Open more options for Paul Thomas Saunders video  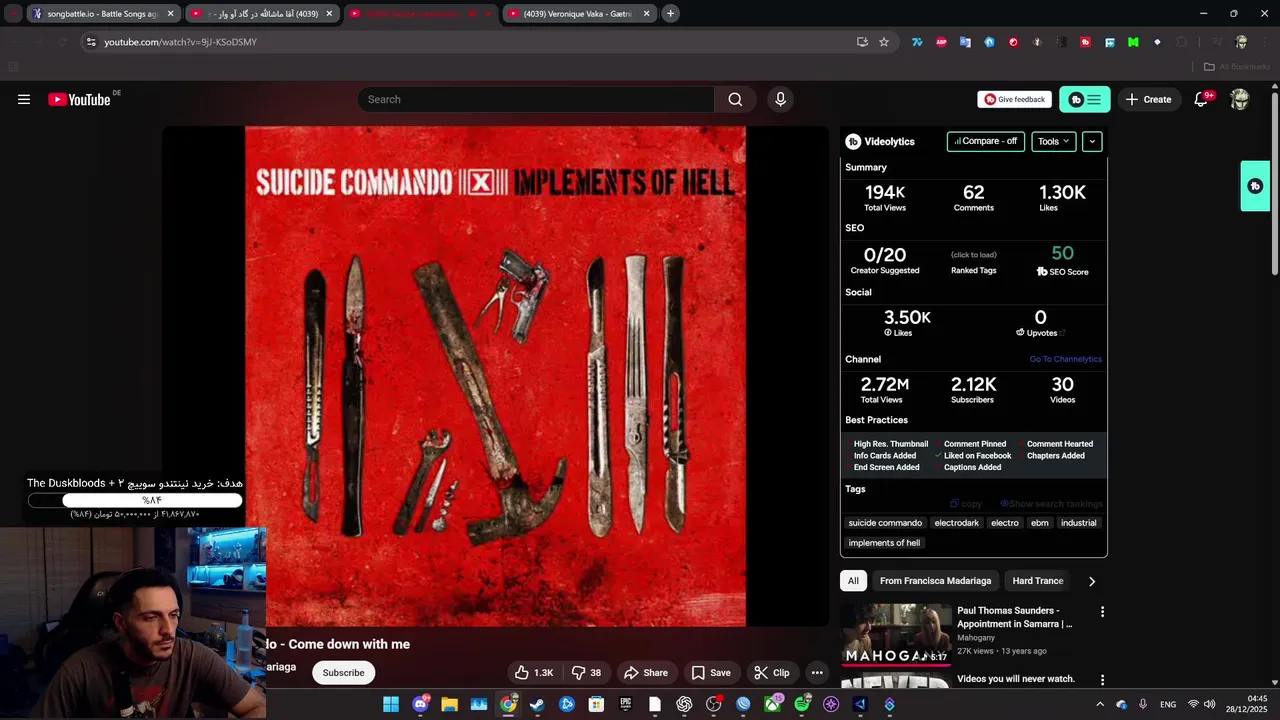(1102, 612)
